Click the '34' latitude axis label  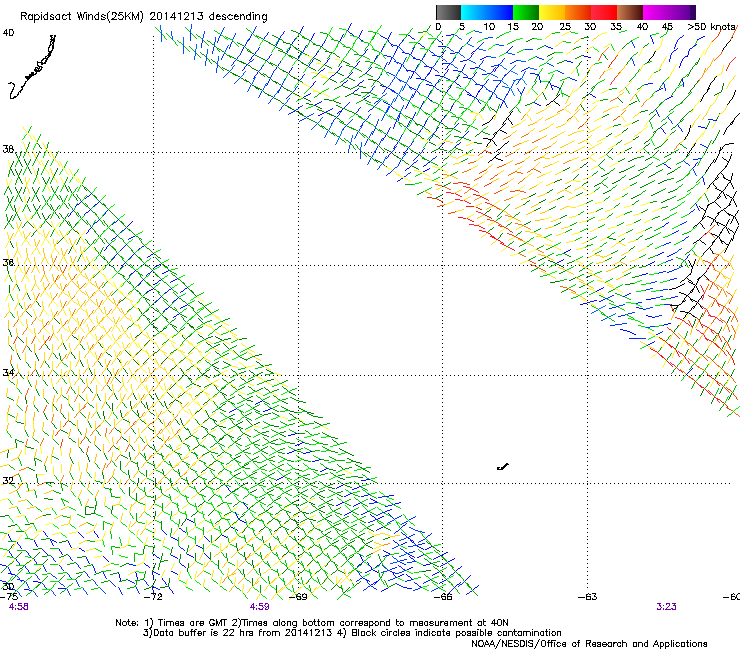(8, 373)
